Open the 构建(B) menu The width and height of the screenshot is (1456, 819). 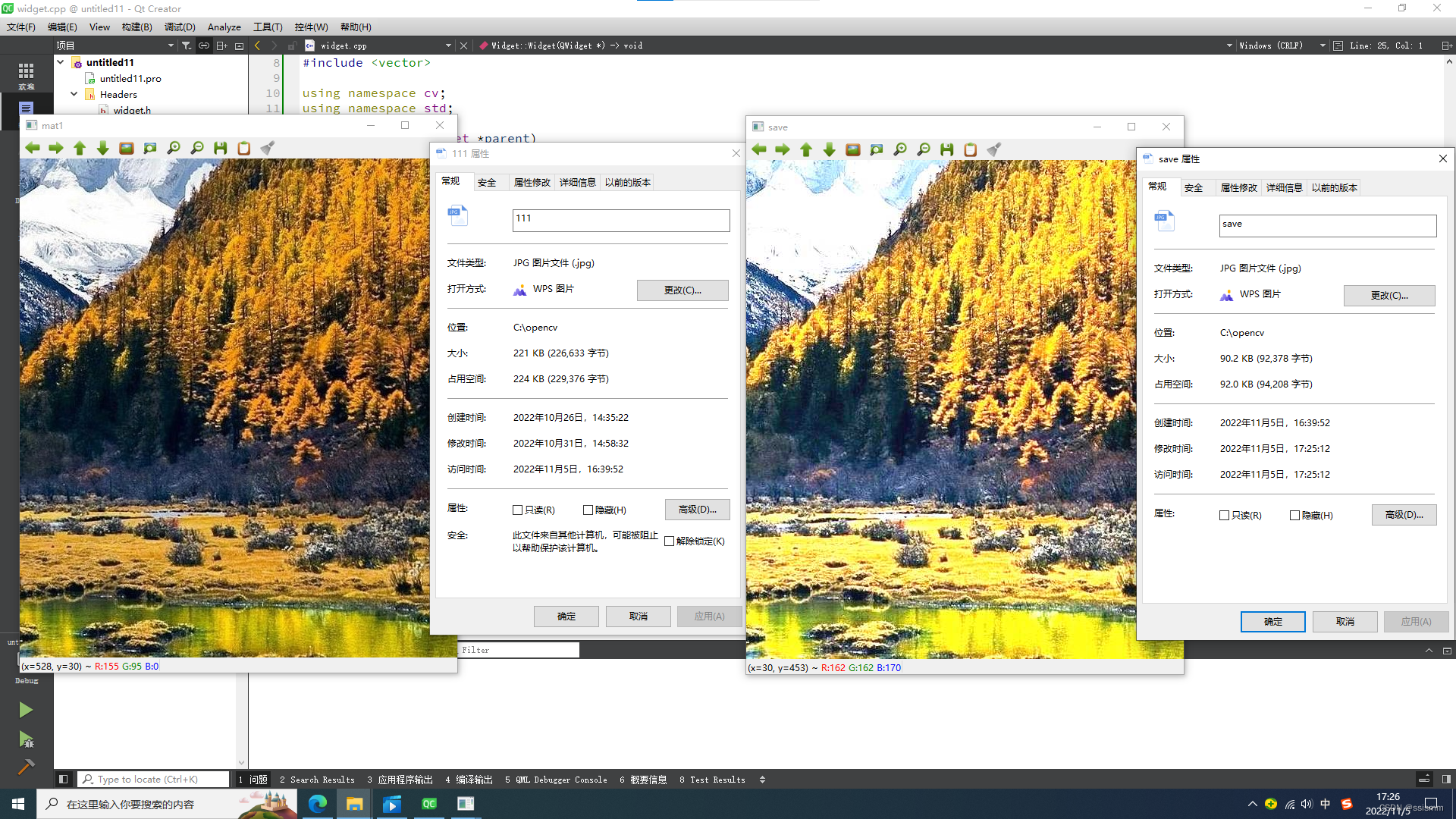136,27
